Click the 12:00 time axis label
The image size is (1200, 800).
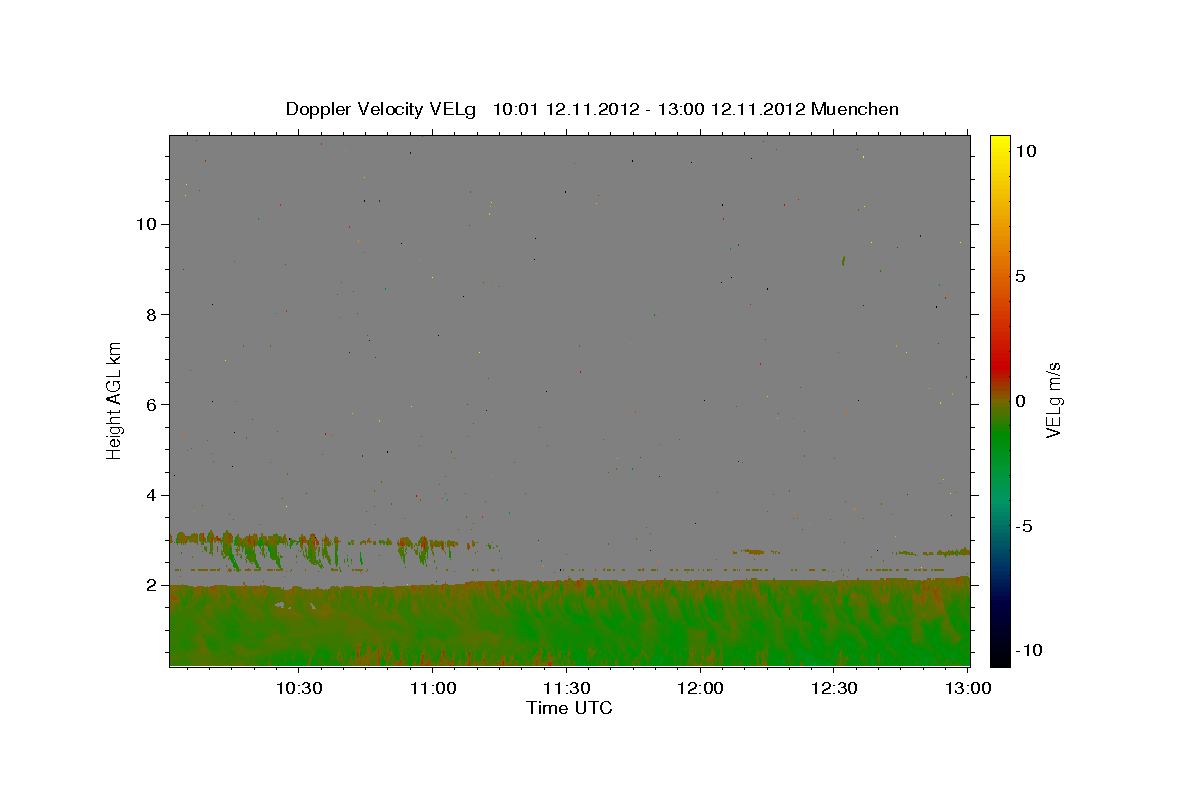click(x=701, y=688)
